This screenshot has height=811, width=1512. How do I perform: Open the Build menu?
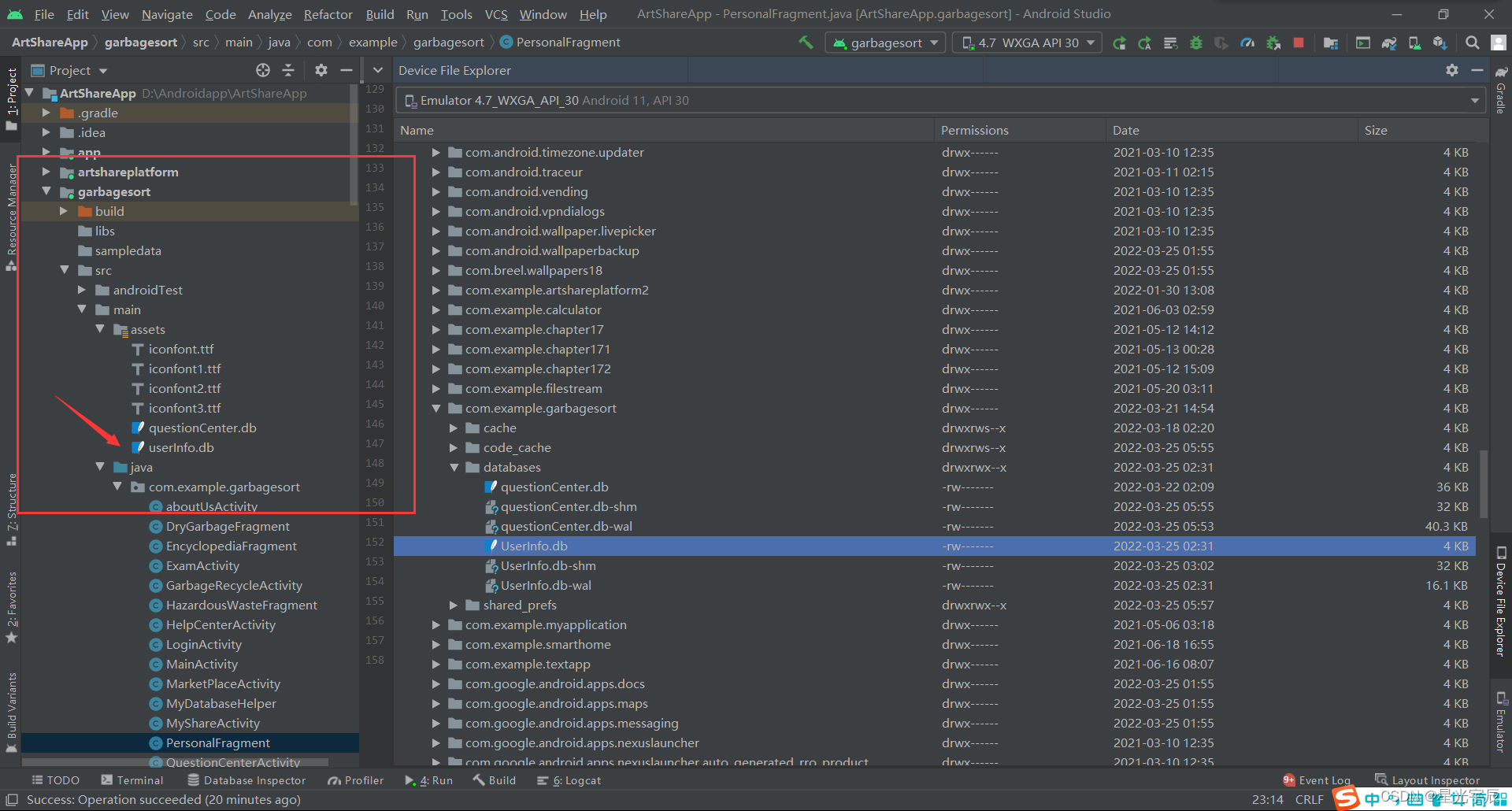[380, 14]
